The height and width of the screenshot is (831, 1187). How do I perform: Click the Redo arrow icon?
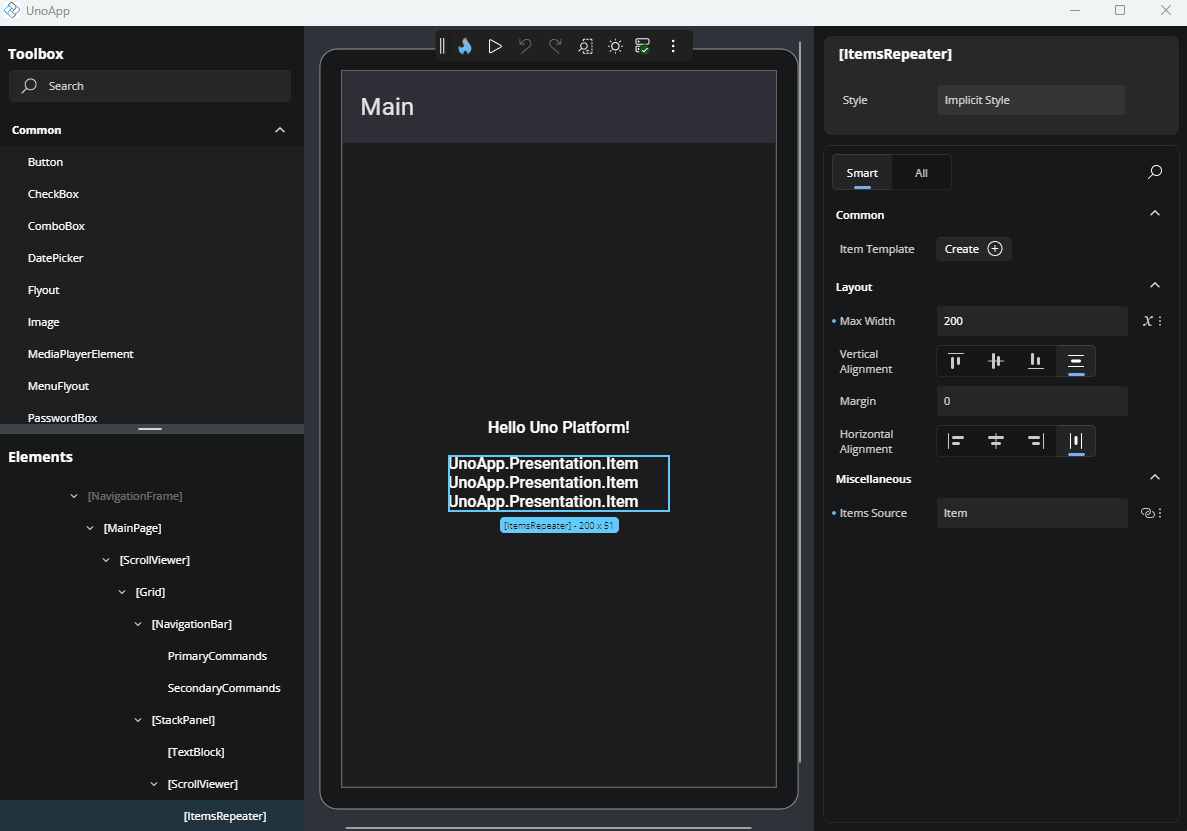point(555,45)
